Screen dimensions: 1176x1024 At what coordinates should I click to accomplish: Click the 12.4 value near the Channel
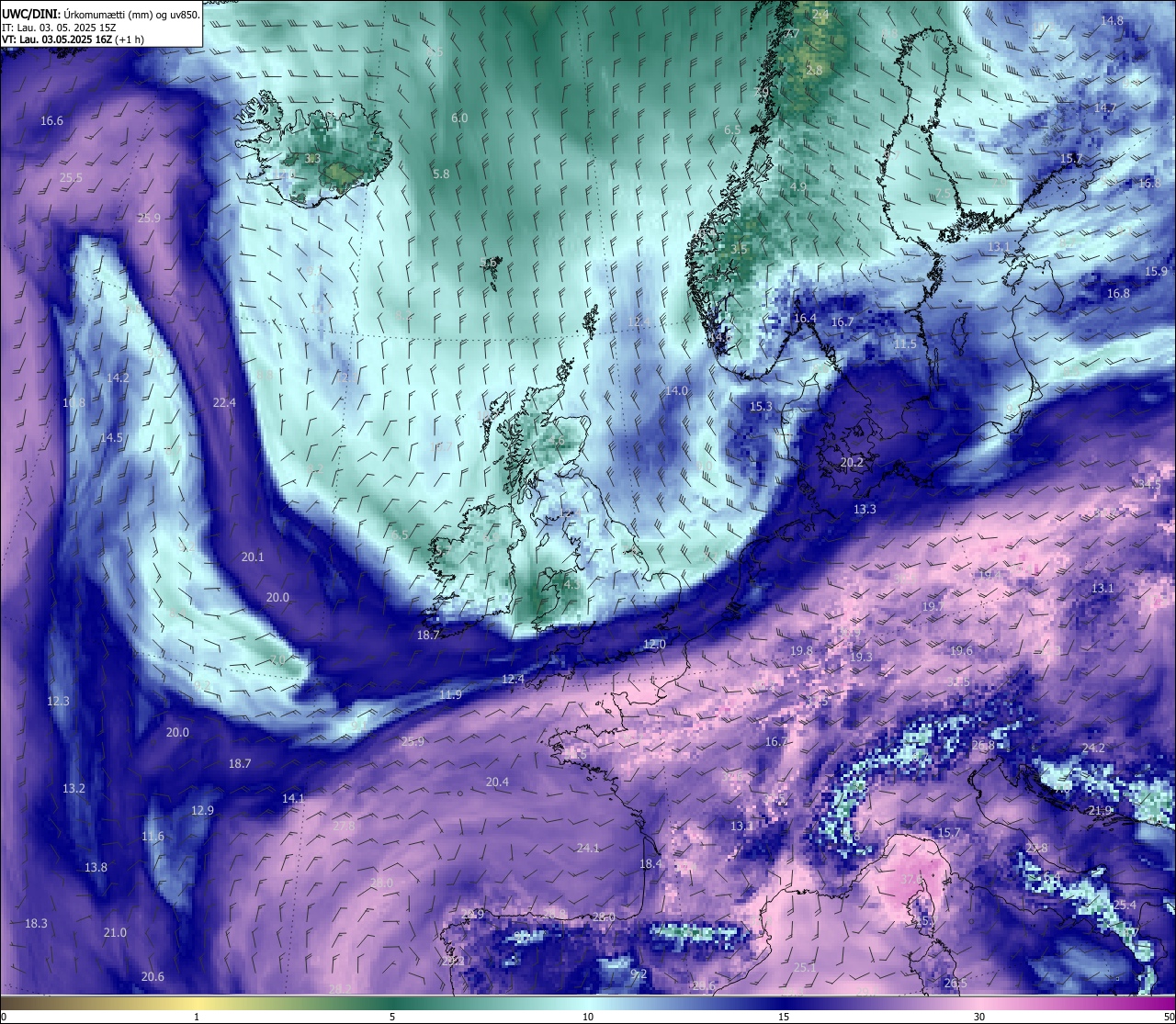pyautogui.click(x=513, y=680)
